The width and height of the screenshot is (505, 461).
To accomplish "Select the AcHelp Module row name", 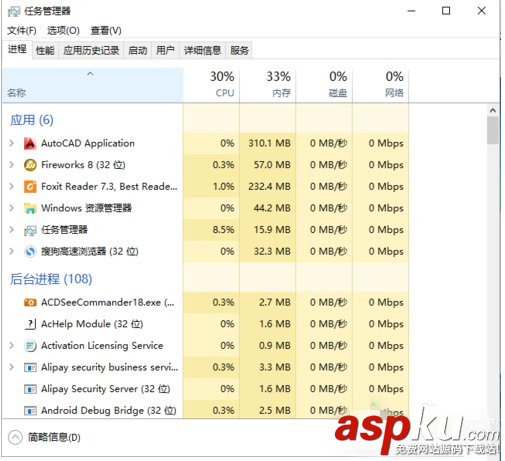I will click(92, 324).
